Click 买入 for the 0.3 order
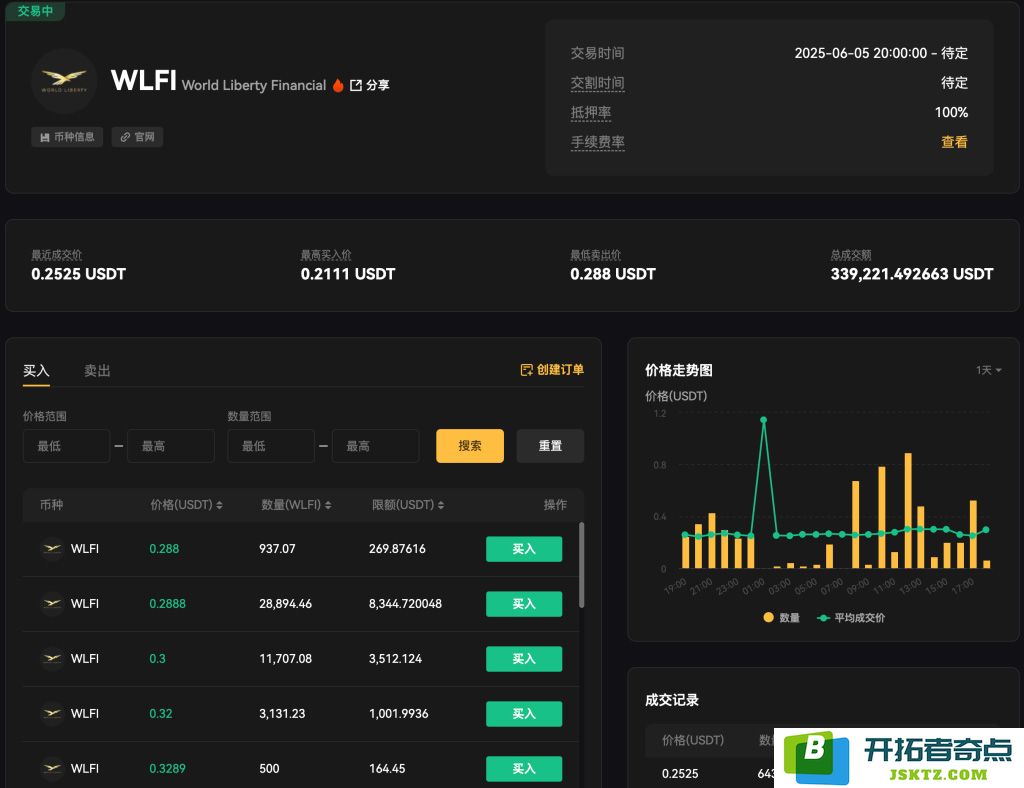 click(524, 659)
